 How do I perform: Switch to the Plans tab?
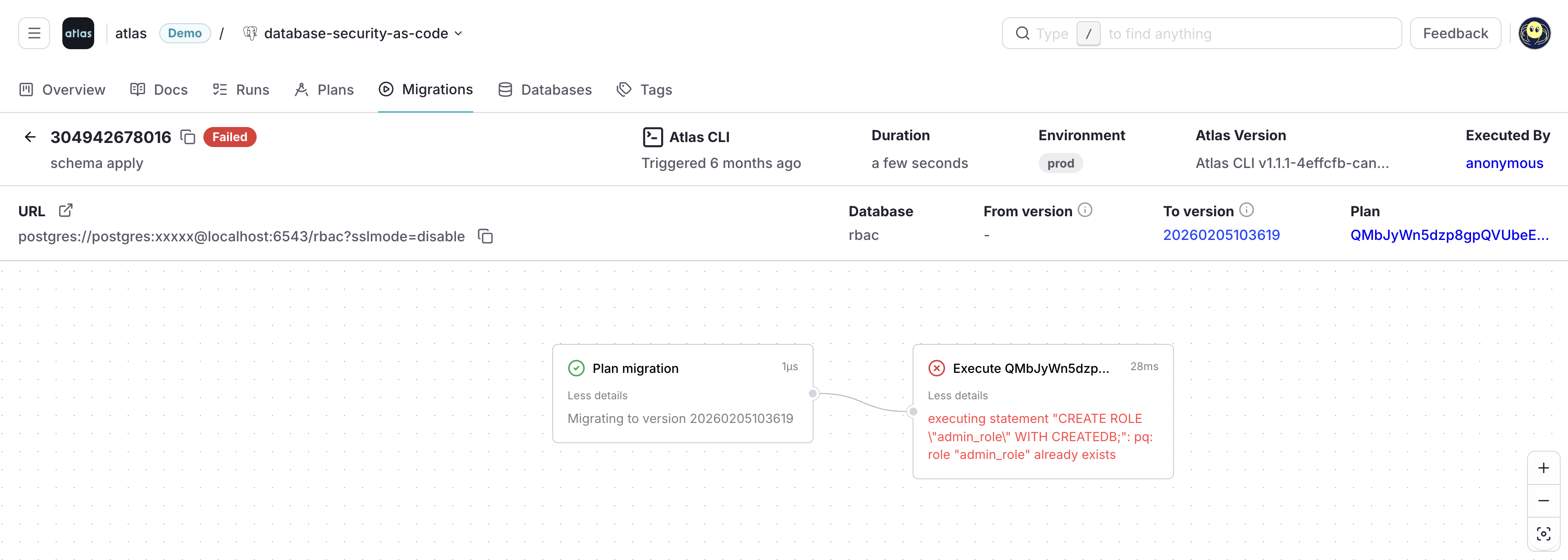324,90
